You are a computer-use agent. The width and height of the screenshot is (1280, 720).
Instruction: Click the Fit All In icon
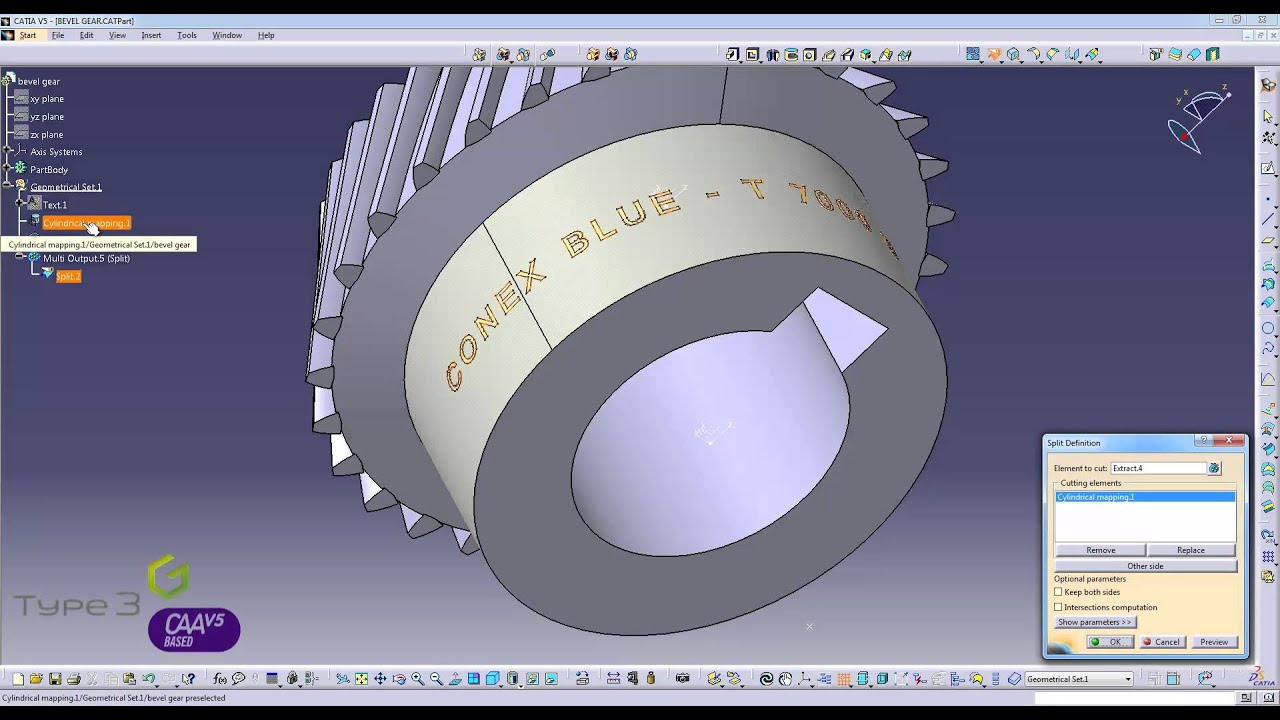(361, 679)
